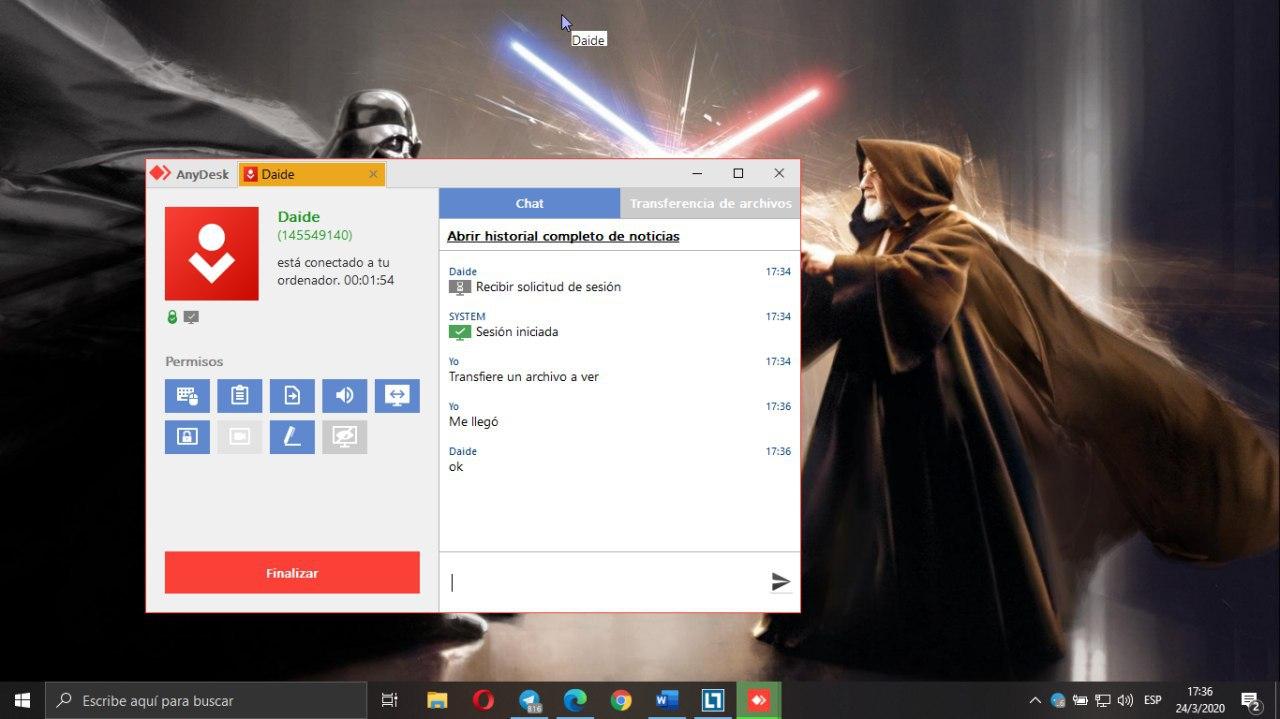Click the blue round tray app icon

[1058, 700]
